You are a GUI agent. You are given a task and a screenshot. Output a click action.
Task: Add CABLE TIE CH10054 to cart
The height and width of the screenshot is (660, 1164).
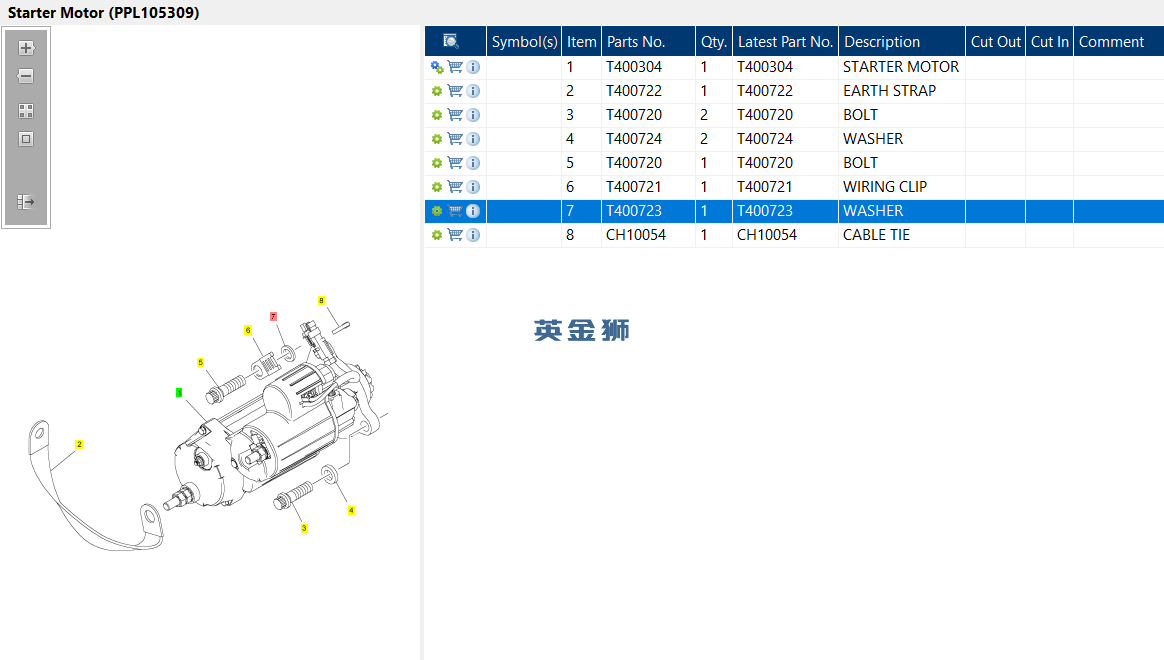(x=455, y=235)
